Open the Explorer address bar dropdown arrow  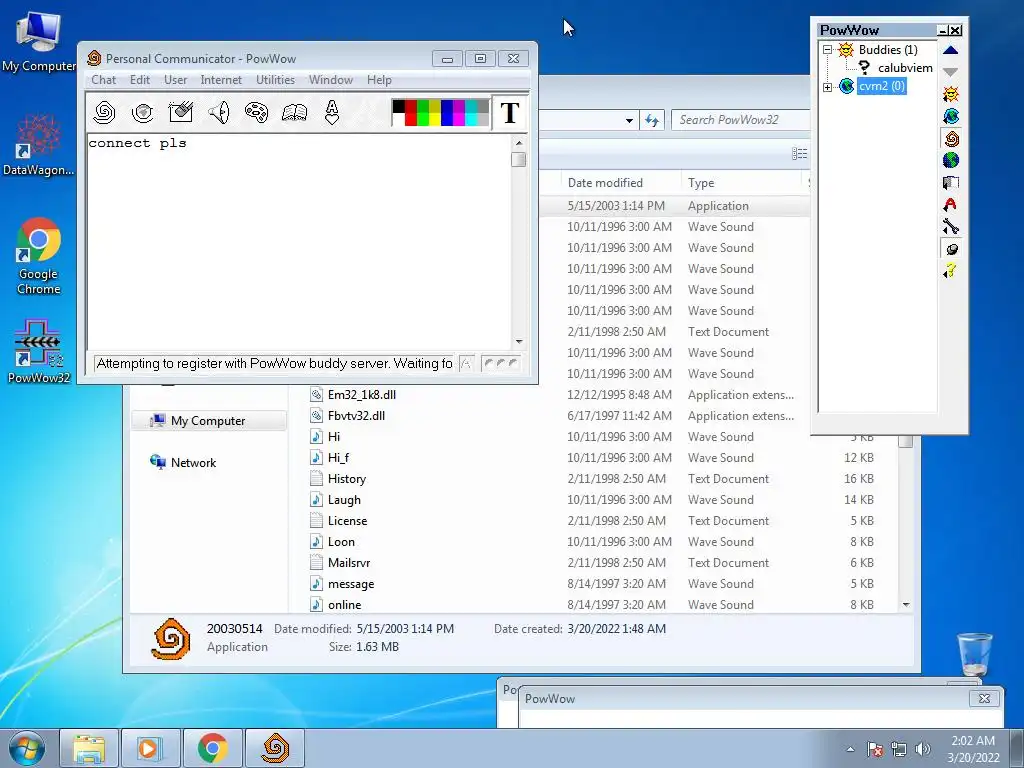coord(629,120)
